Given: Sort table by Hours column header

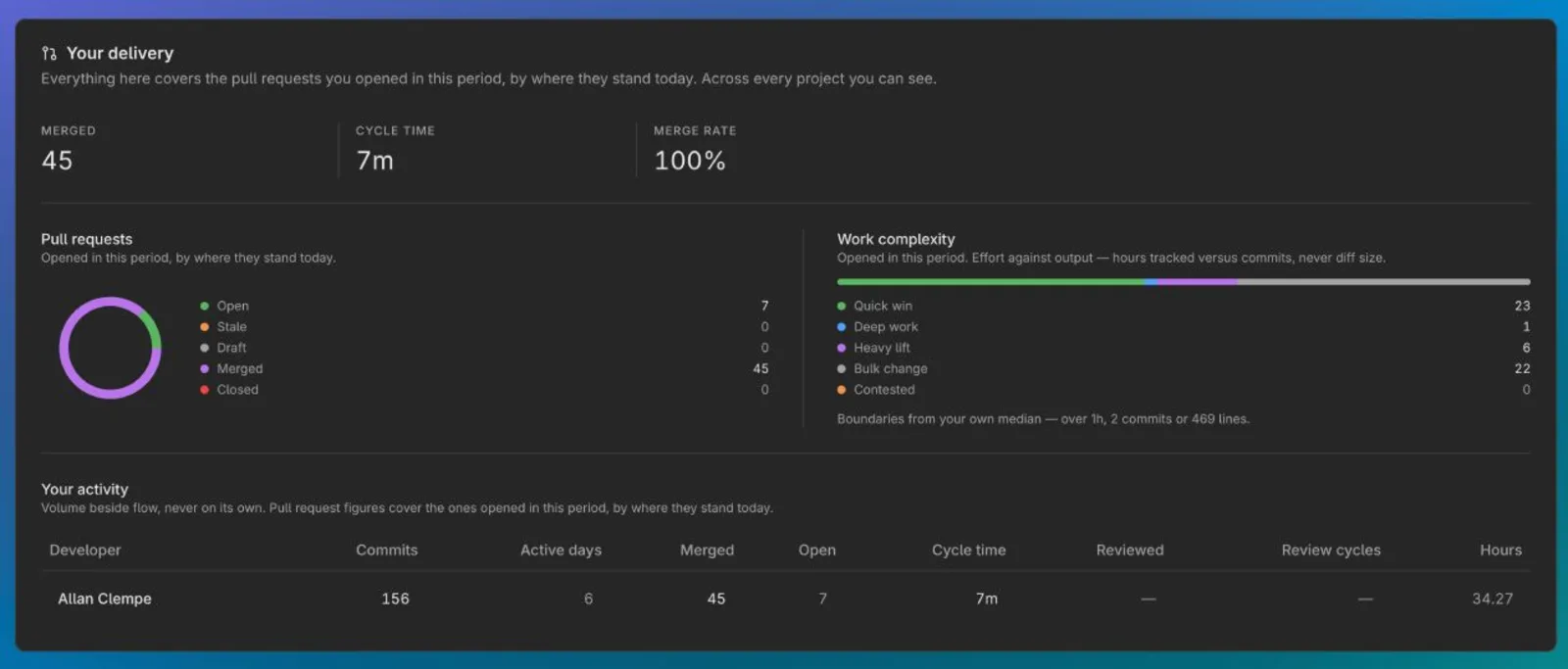Looking at the screenshot, I should click(1500, 550).
